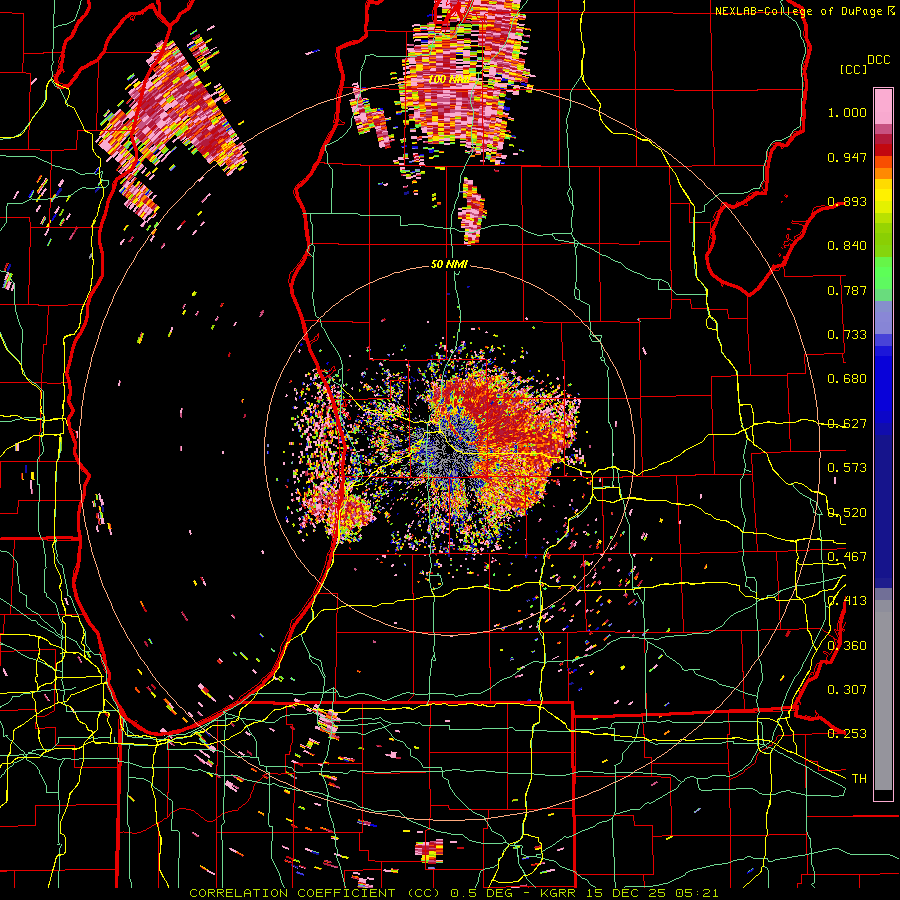The width and height of the screenshot is (900, 900).
Task: Click the 50 NMI range ring label
Action: pyautogui.click(x=449, y=265)
